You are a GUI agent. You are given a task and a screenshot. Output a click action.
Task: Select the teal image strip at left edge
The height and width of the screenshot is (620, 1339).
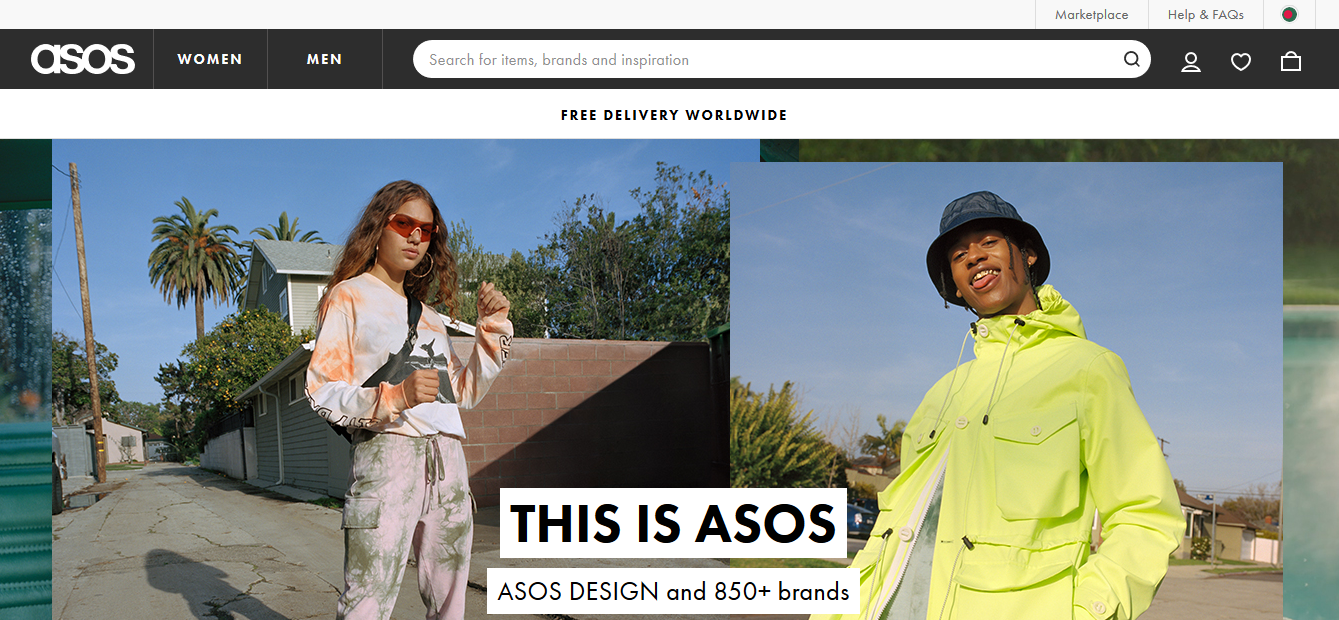(25, 379)
